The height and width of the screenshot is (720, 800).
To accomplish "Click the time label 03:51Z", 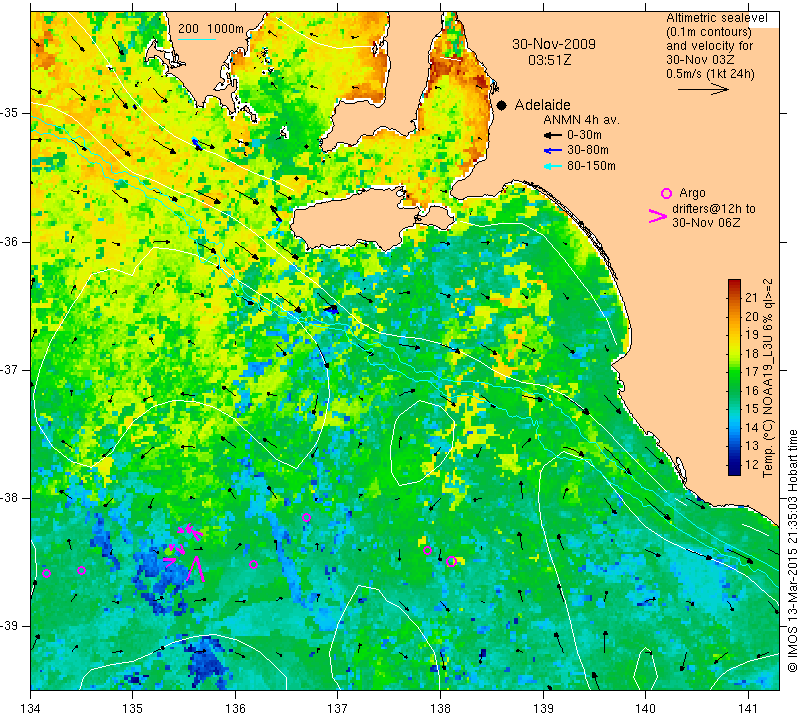I will click(x=549, y=60).
